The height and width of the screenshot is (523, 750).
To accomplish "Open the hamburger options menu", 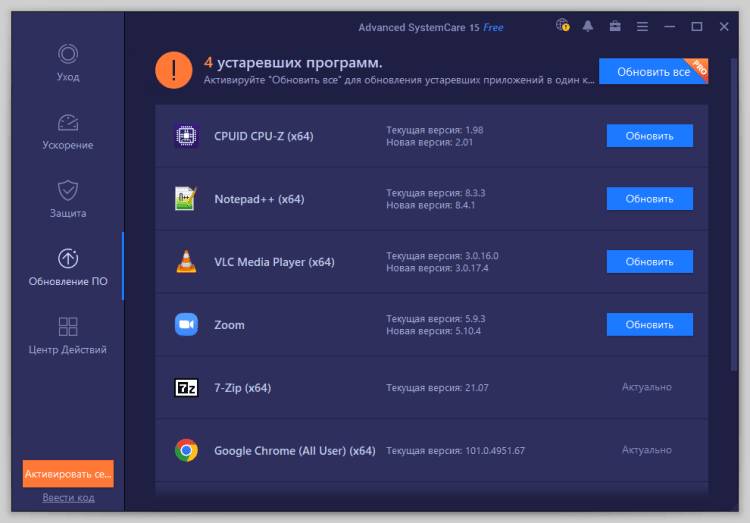I will (642, 27).
